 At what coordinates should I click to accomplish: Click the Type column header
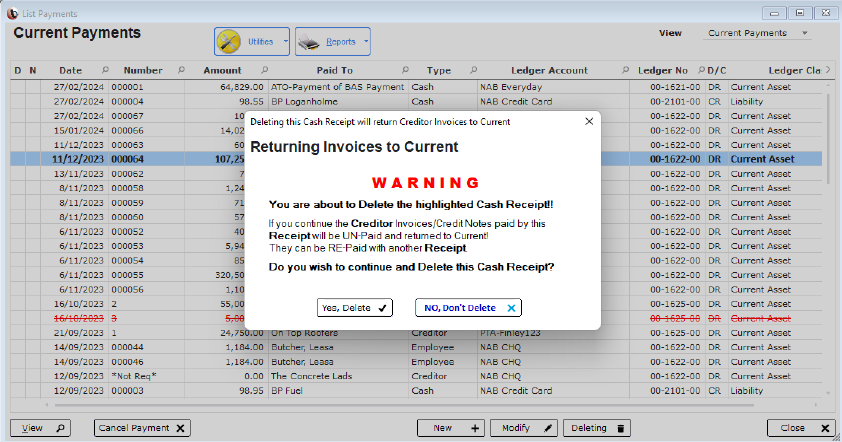[439, 70]
